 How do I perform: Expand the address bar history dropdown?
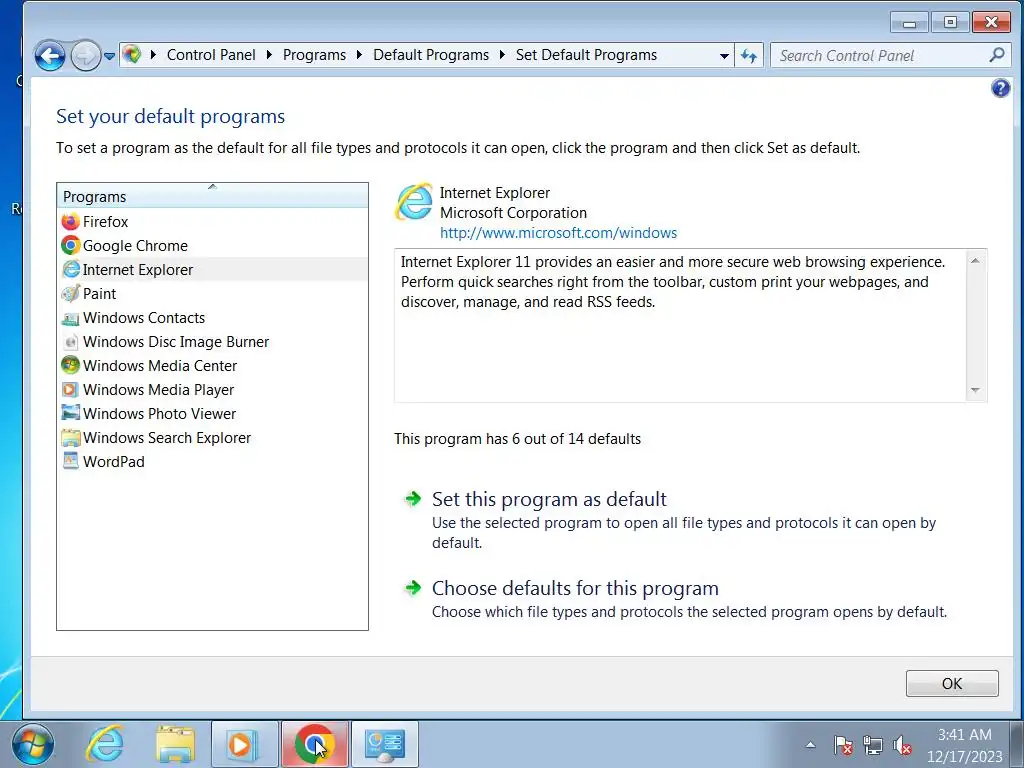point(724,56)
